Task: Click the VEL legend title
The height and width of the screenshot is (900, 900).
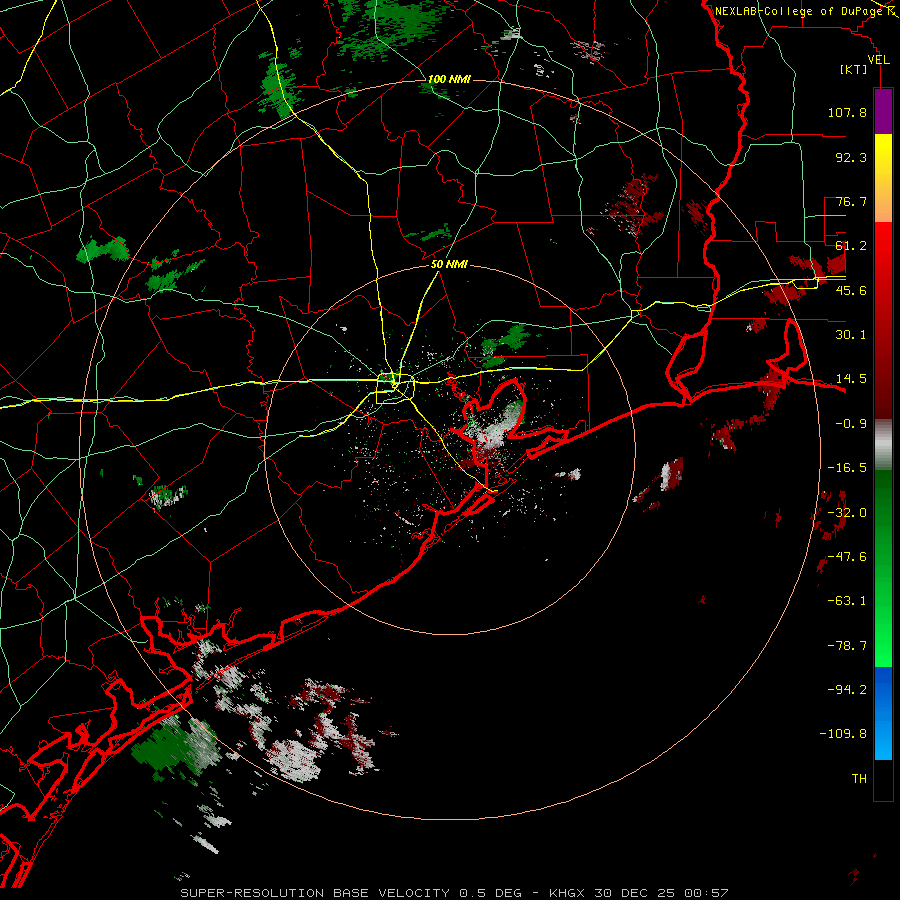Action: (878, 60)
